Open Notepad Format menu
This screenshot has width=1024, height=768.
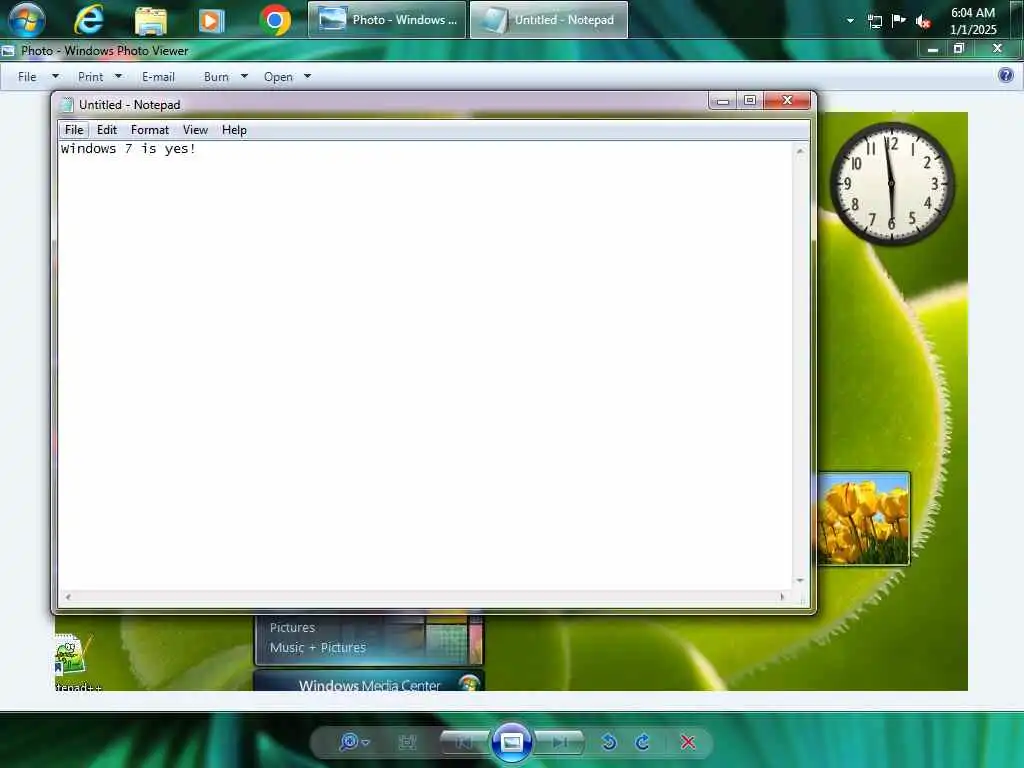pos(150,130)
